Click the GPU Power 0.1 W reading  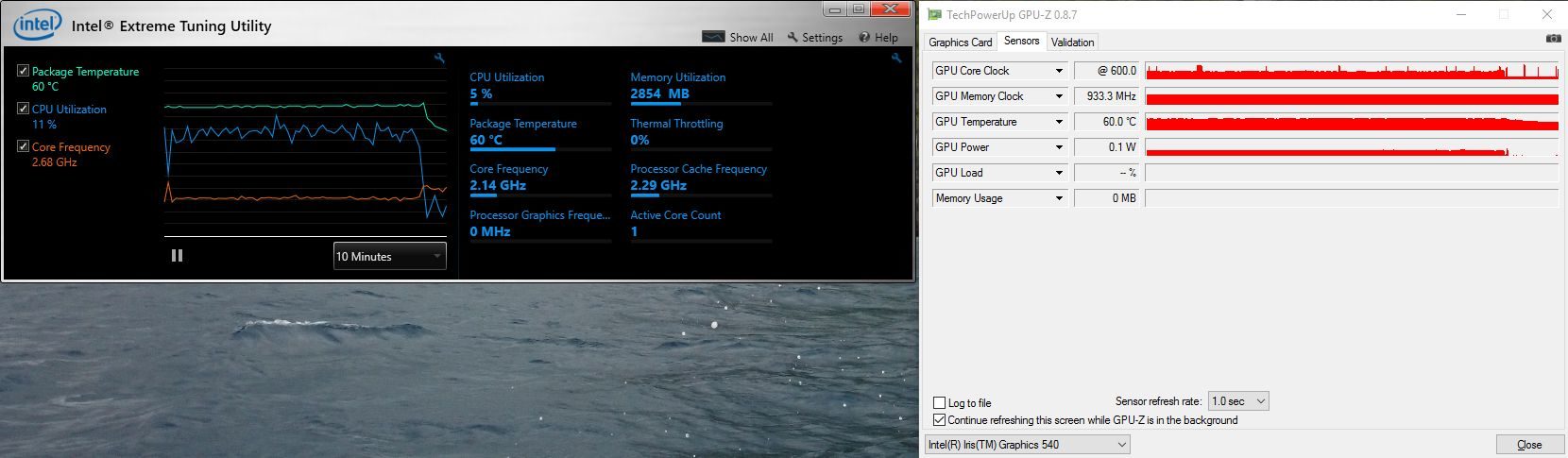point(1106,147)
